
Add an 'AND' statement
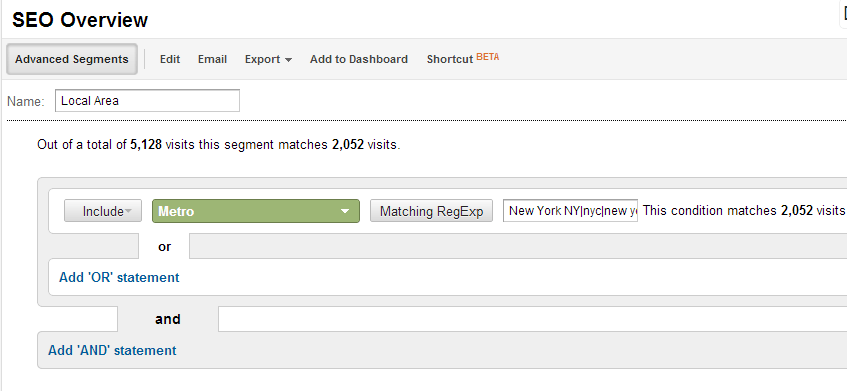point(112,350)
